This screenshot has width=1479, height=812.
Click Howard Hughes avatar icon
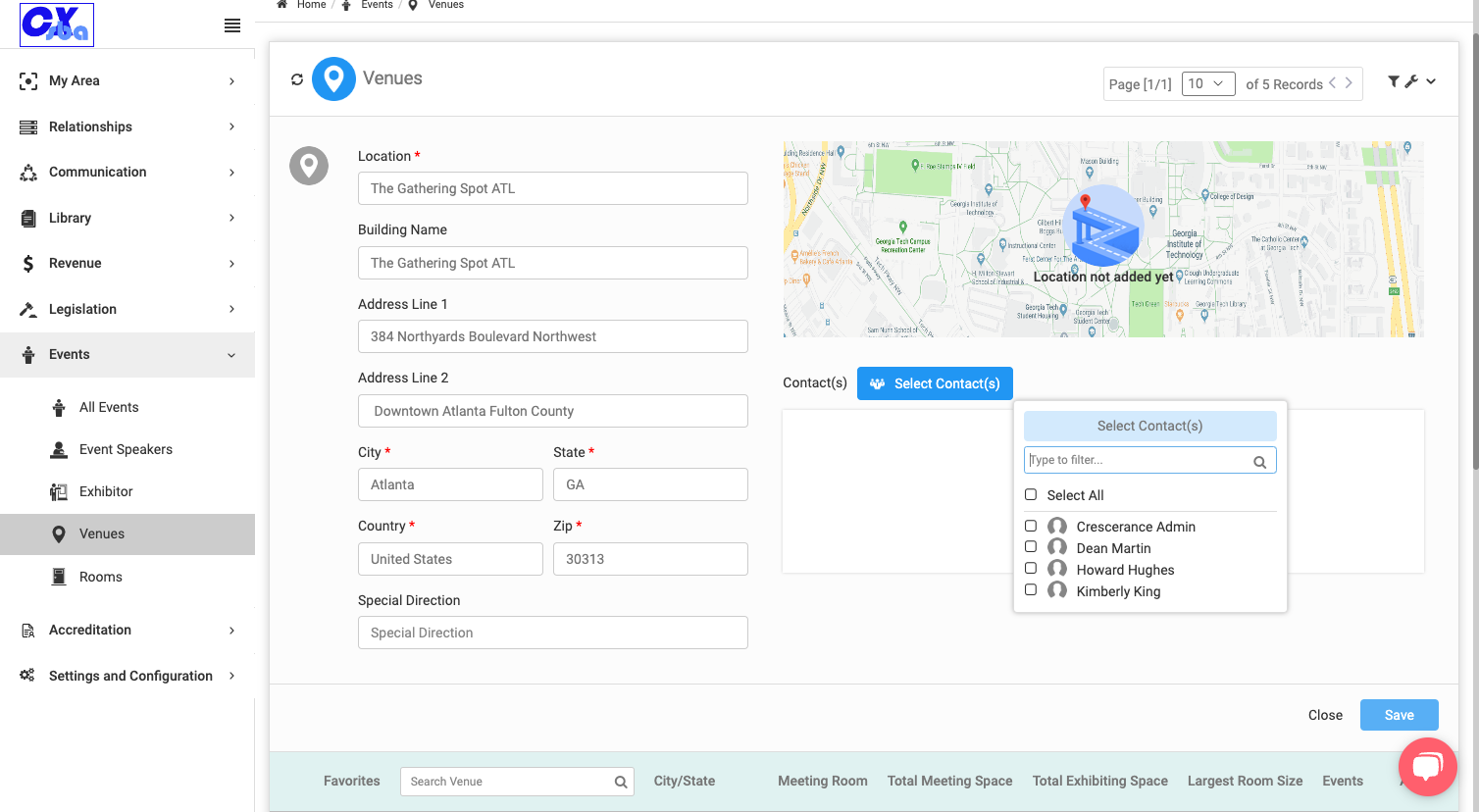point(1057,569)
